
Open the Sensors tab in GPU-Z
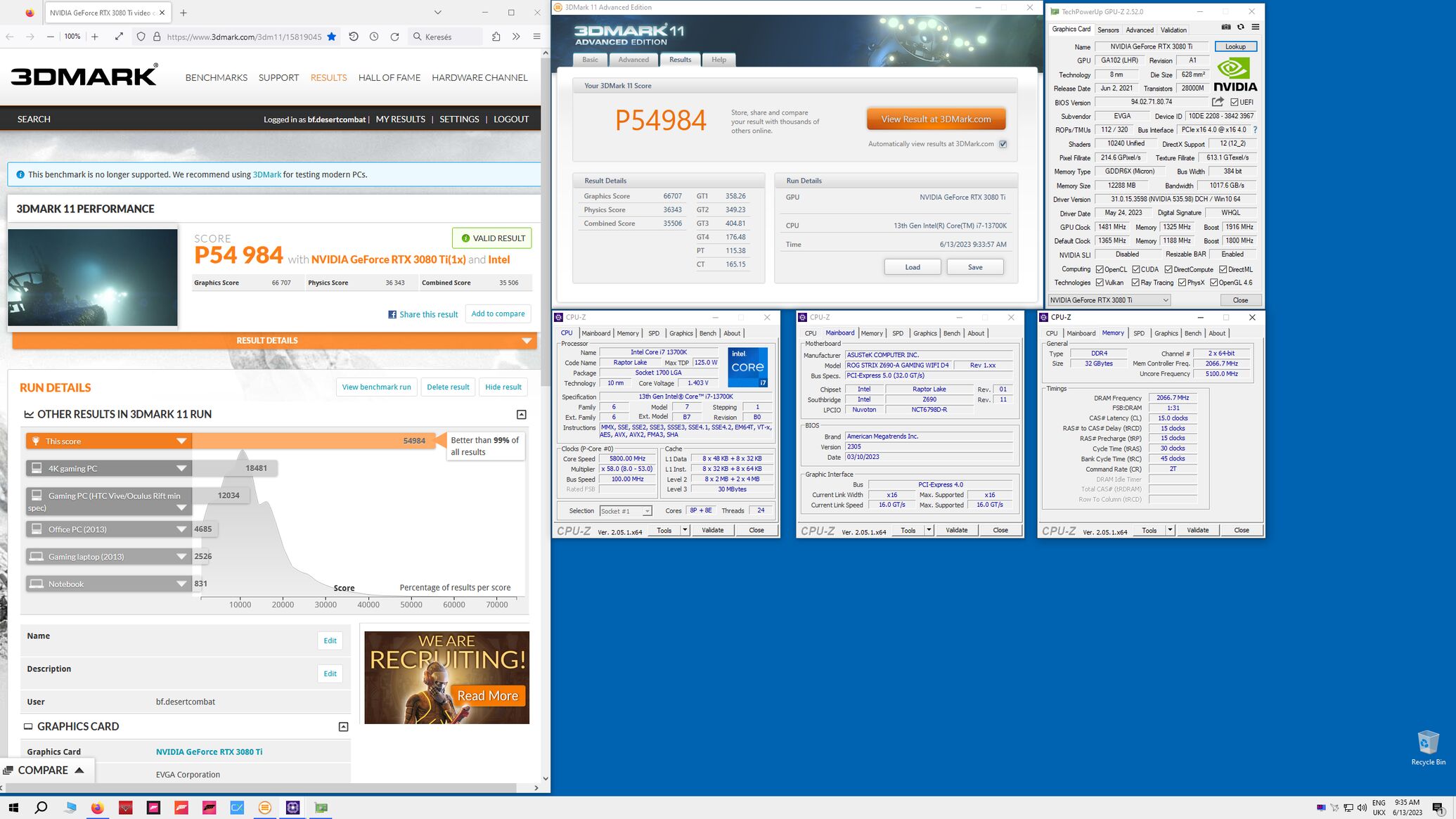click(1108, 30)
